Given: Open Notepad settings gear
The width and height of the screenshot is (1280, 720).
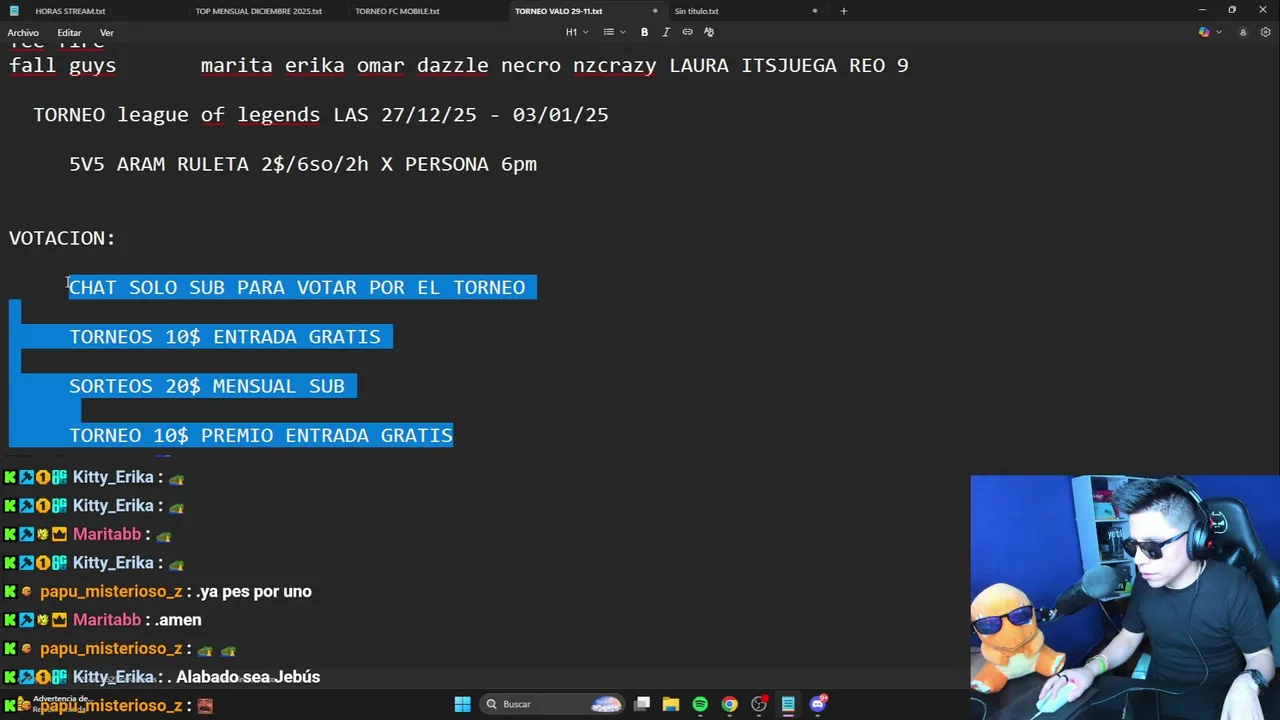Looking at the screenshot, I should pos(1265,32).
